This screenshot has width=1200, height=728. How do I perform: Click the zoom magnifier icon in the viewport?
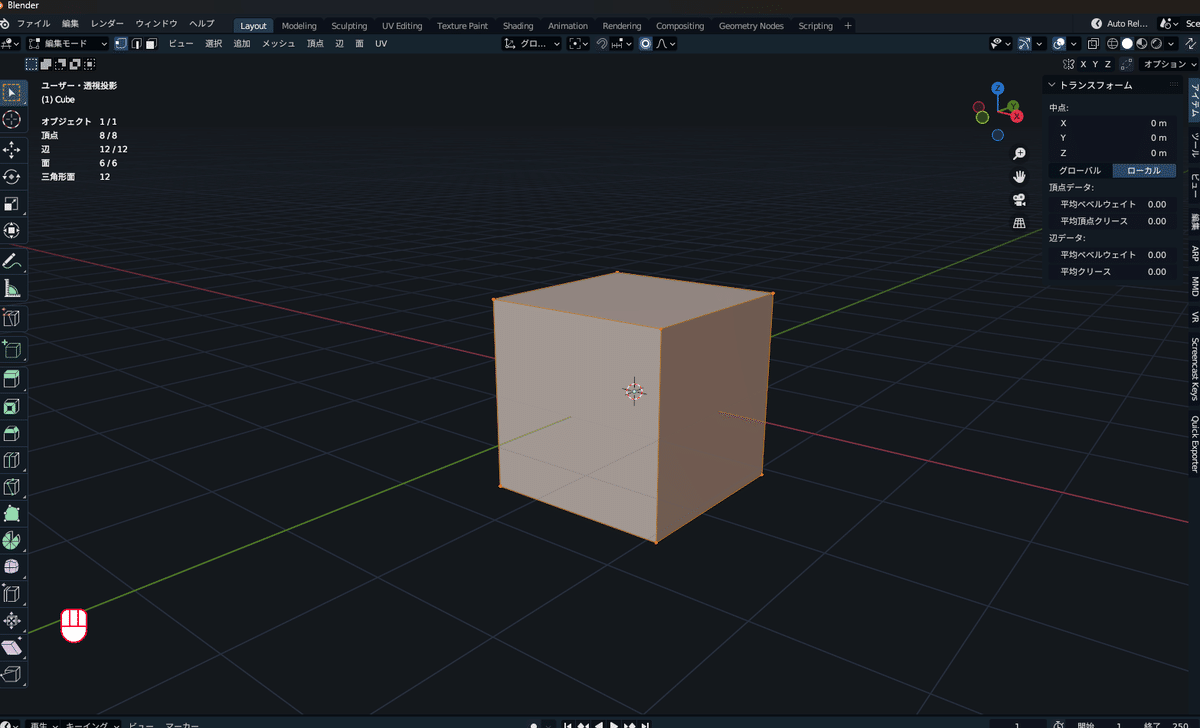tap(1019, 153)
